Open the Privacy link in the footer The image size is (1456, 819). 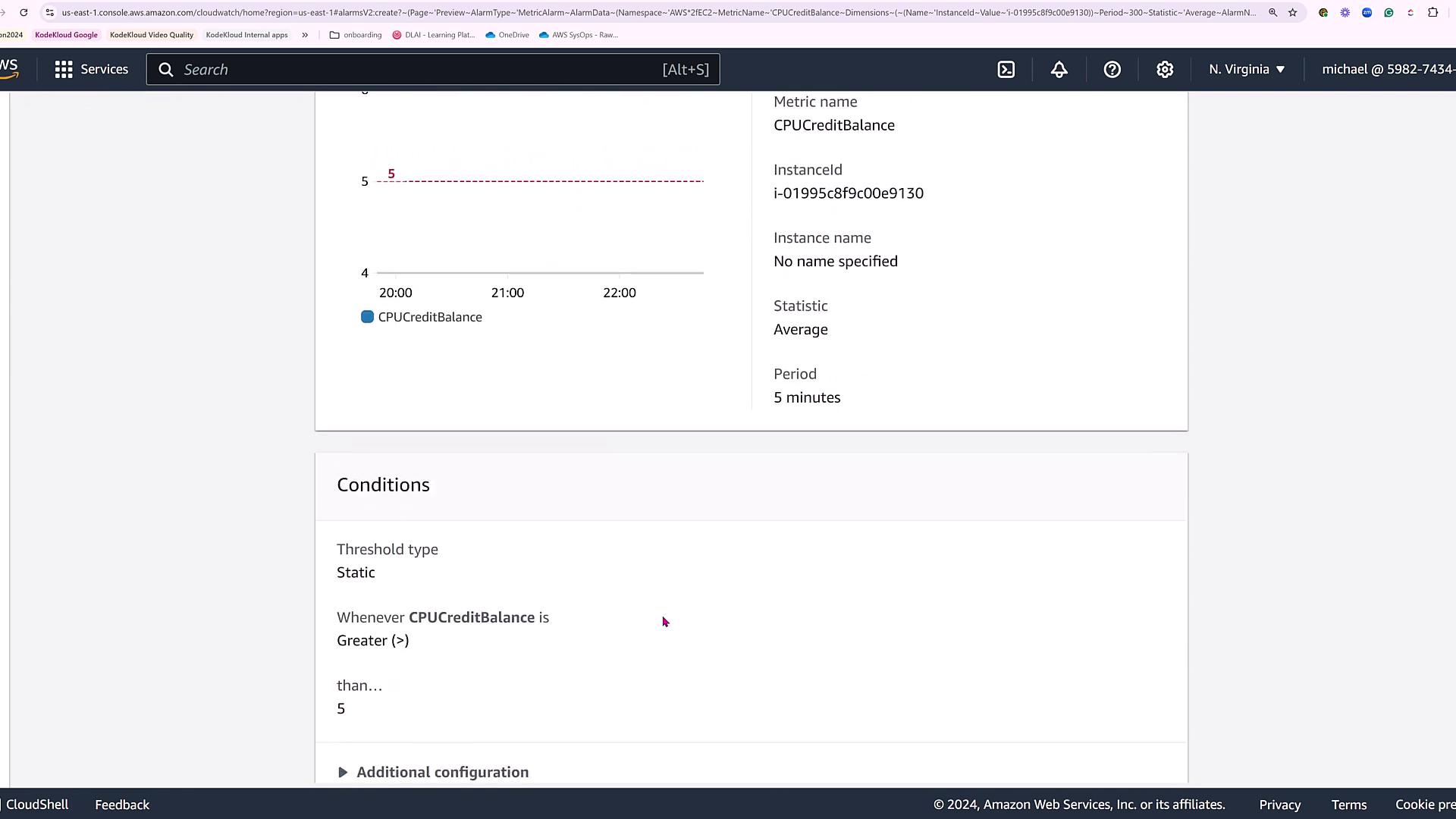point(1279,805)
